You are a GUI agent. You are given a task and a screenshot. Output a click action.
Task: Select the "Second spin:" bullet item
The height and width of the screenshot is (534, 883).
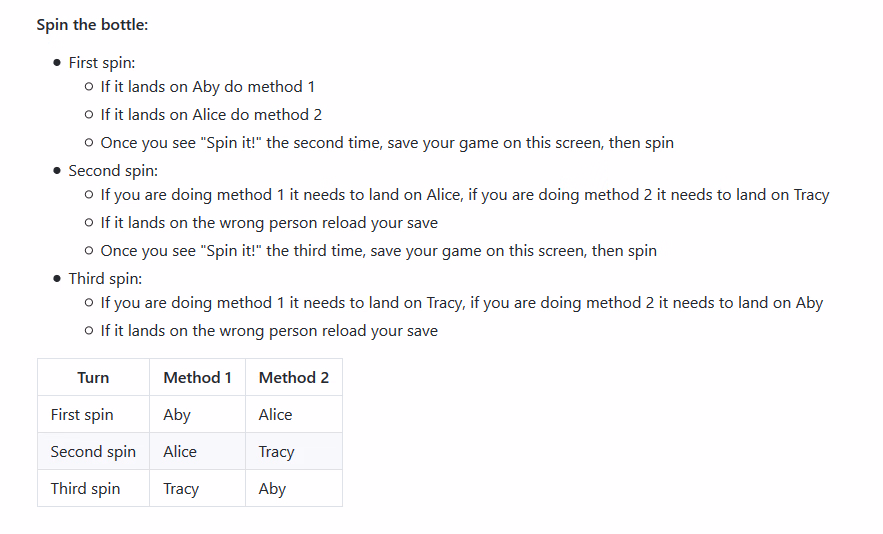tap(113, 171)
